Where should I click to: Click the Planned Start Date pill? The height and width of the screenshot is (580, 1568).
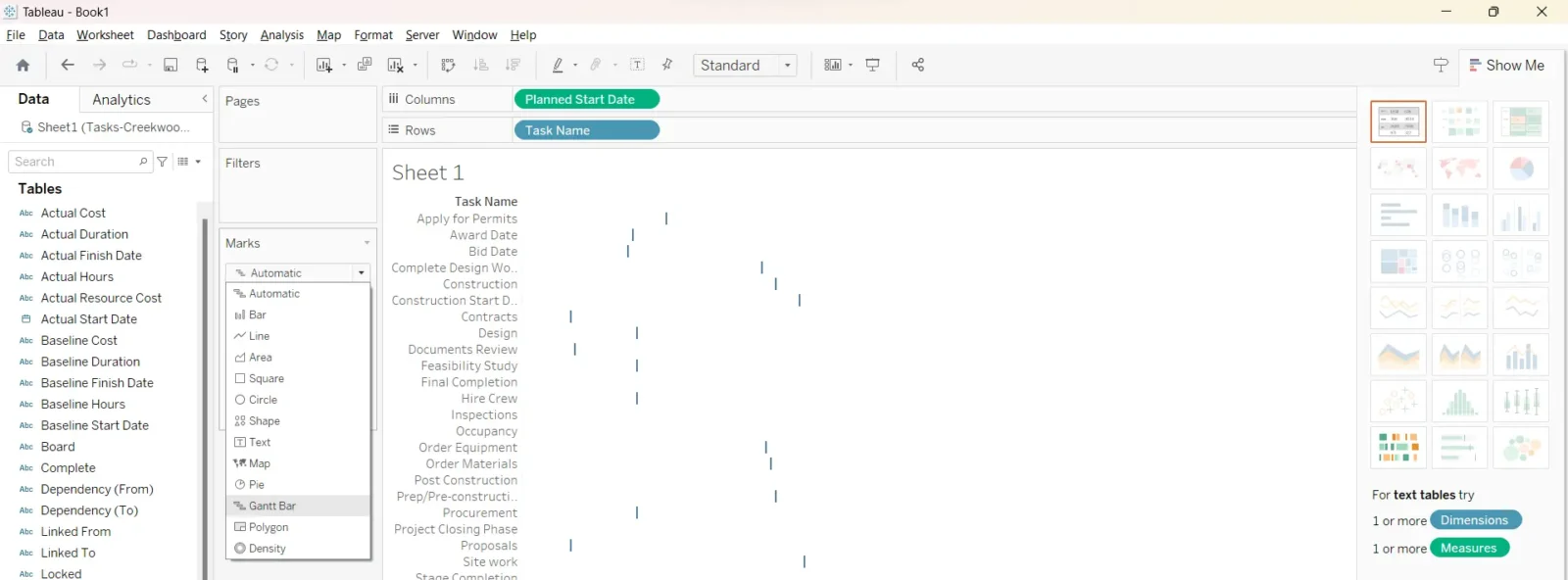point(586,99)
